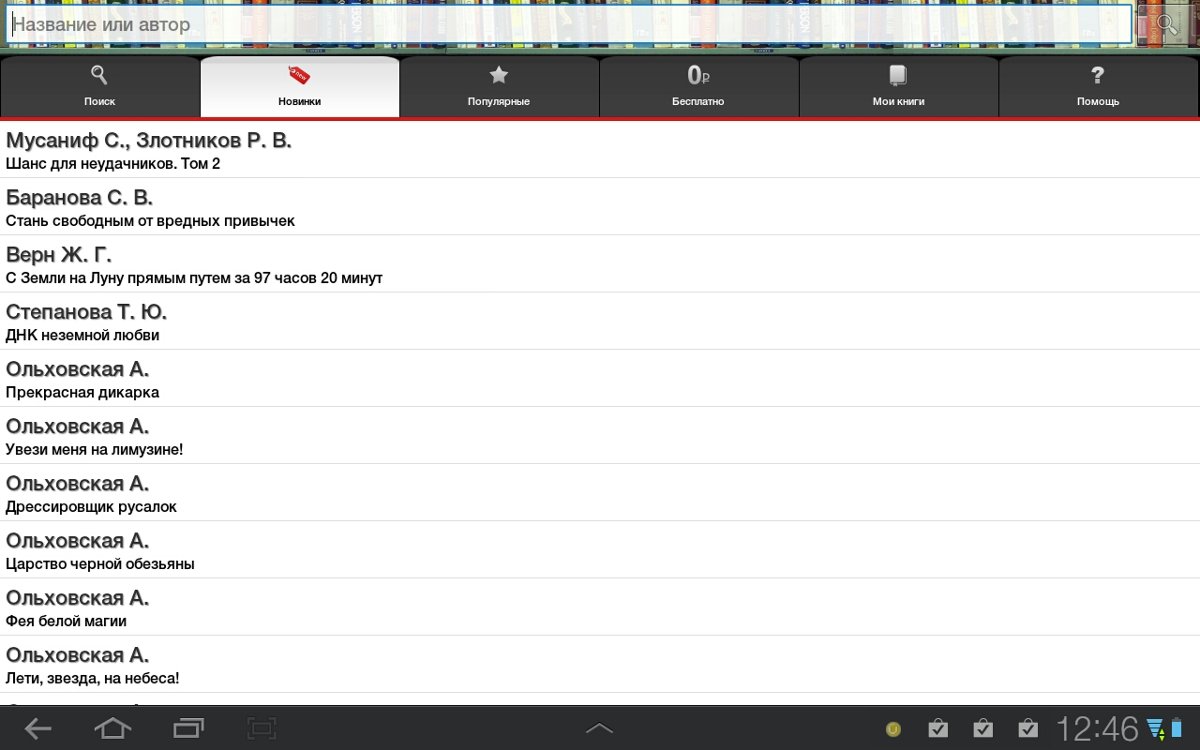Open the Мои книги tab
Viewport: 1200px width, 750px height.
click(x=898, y=87)
